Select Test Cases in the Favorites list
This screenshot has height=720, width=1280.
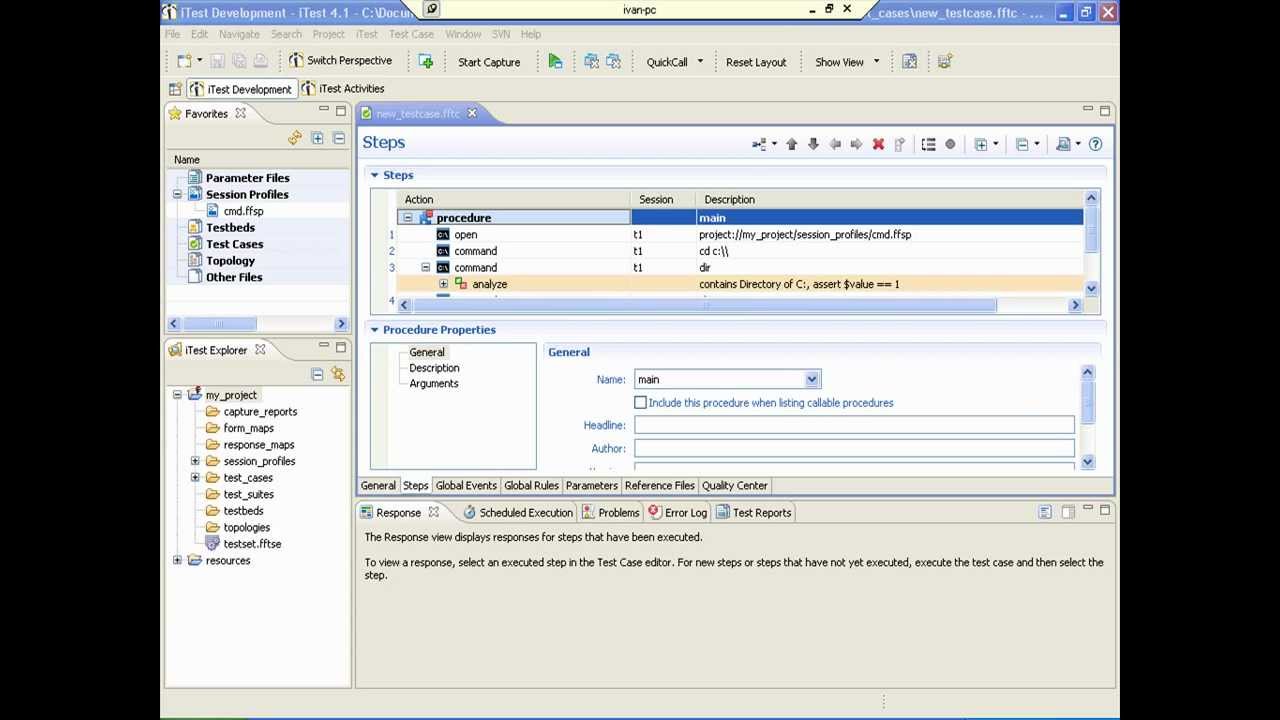click(x=234, y=244)
